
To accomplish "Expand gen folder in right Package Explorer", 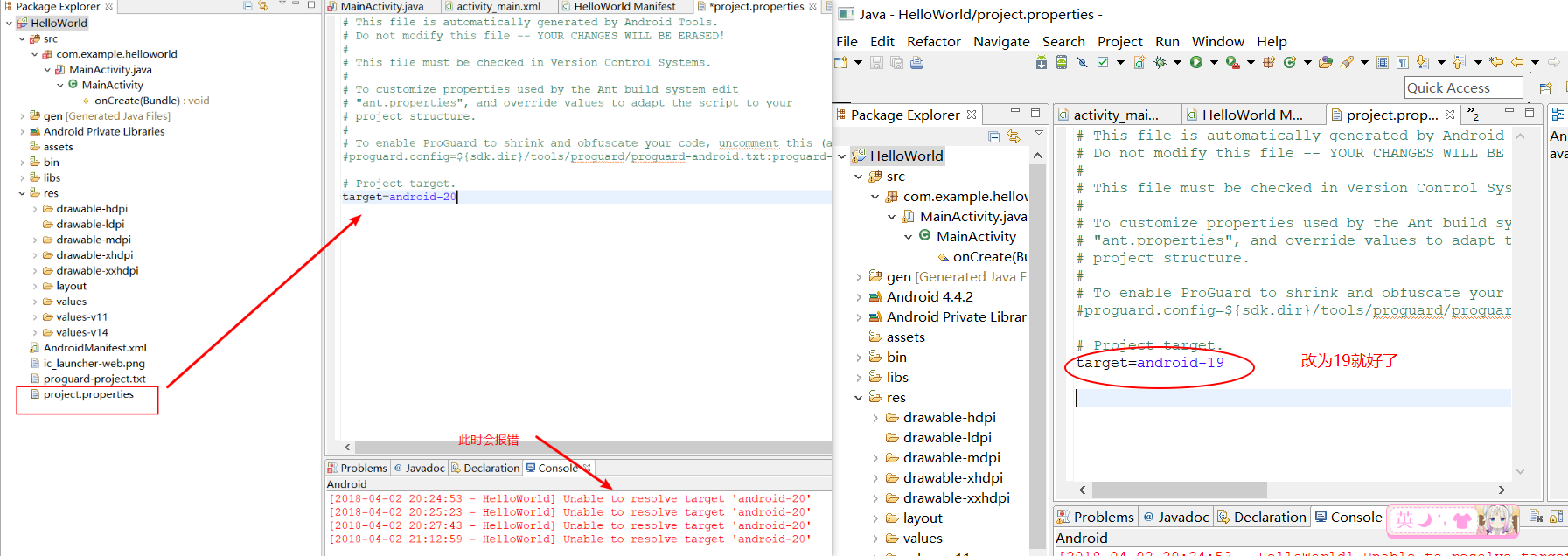I will tap(859, 277).
